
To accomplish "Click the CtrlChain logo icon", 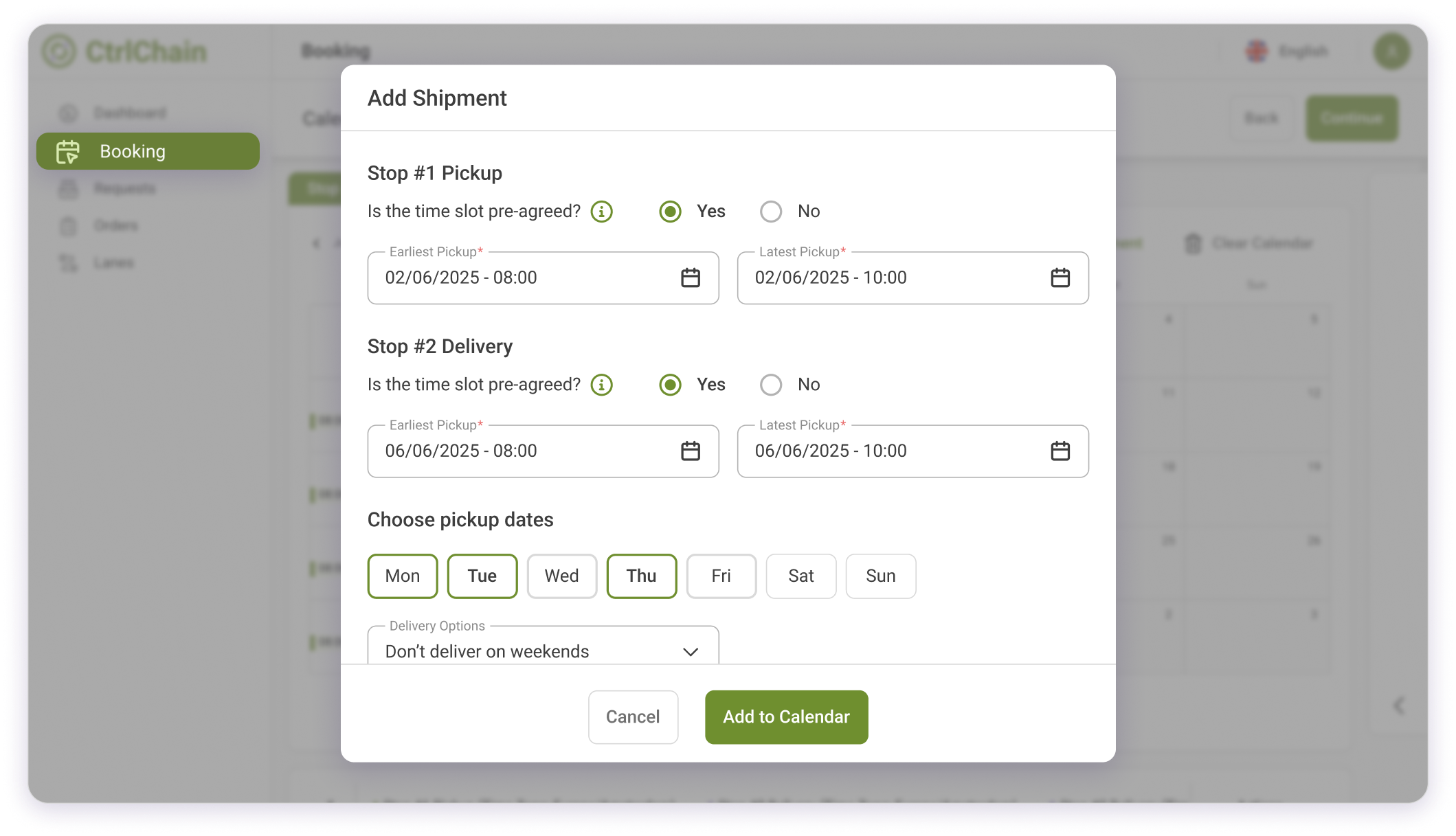I will 59,52.
